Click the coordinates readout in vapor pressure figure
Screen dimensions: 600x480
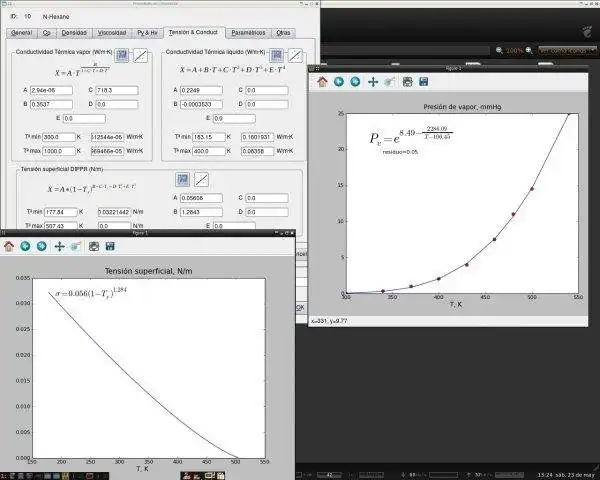329,321
